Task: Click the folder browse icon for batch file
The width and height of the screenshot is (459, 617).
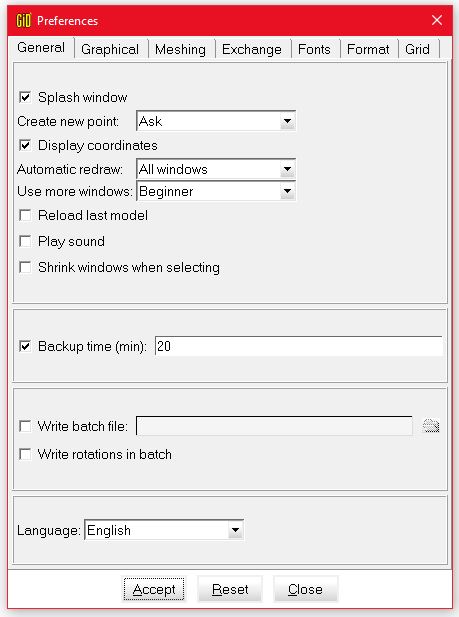Action: point(431,426)
